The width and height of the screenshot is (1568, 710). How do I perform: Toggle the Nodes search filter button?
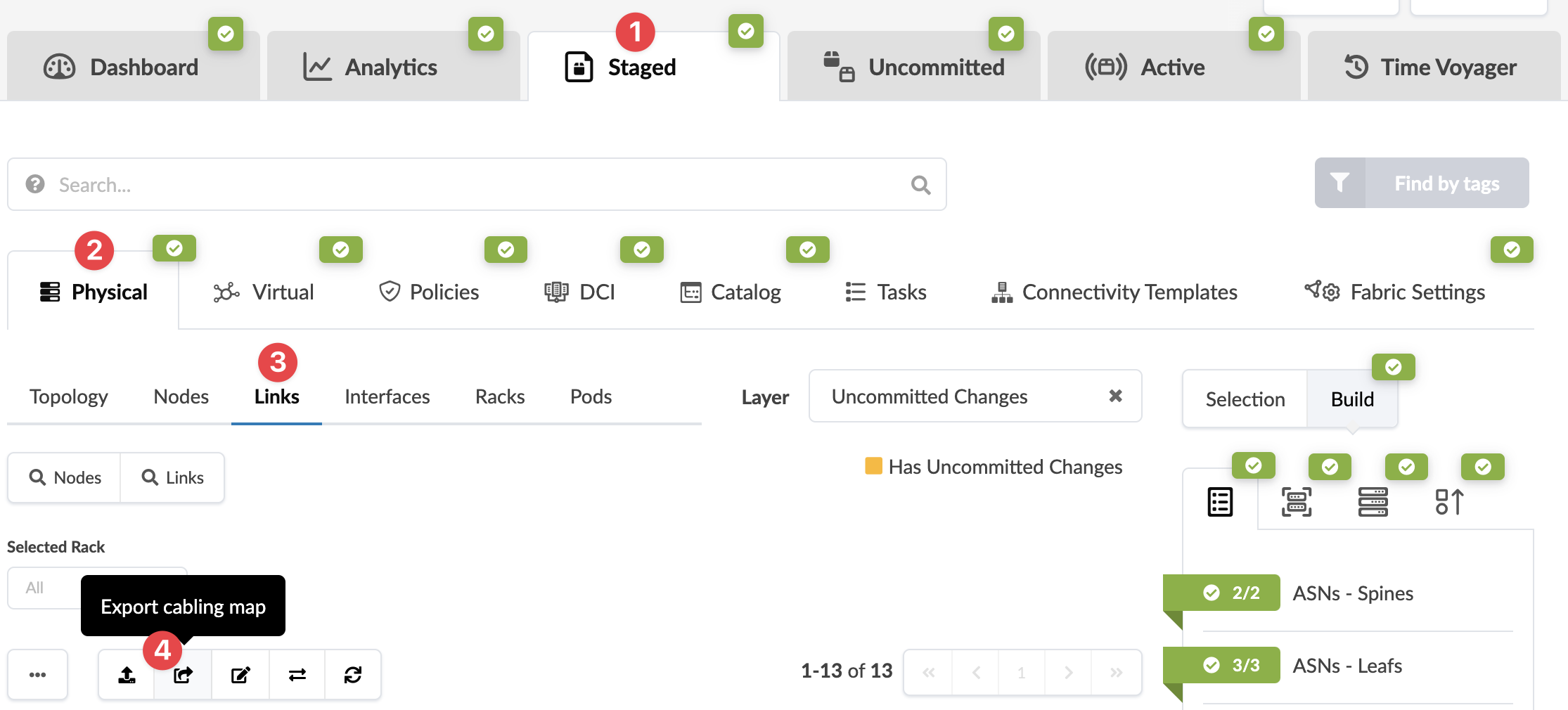coord(65,478)
